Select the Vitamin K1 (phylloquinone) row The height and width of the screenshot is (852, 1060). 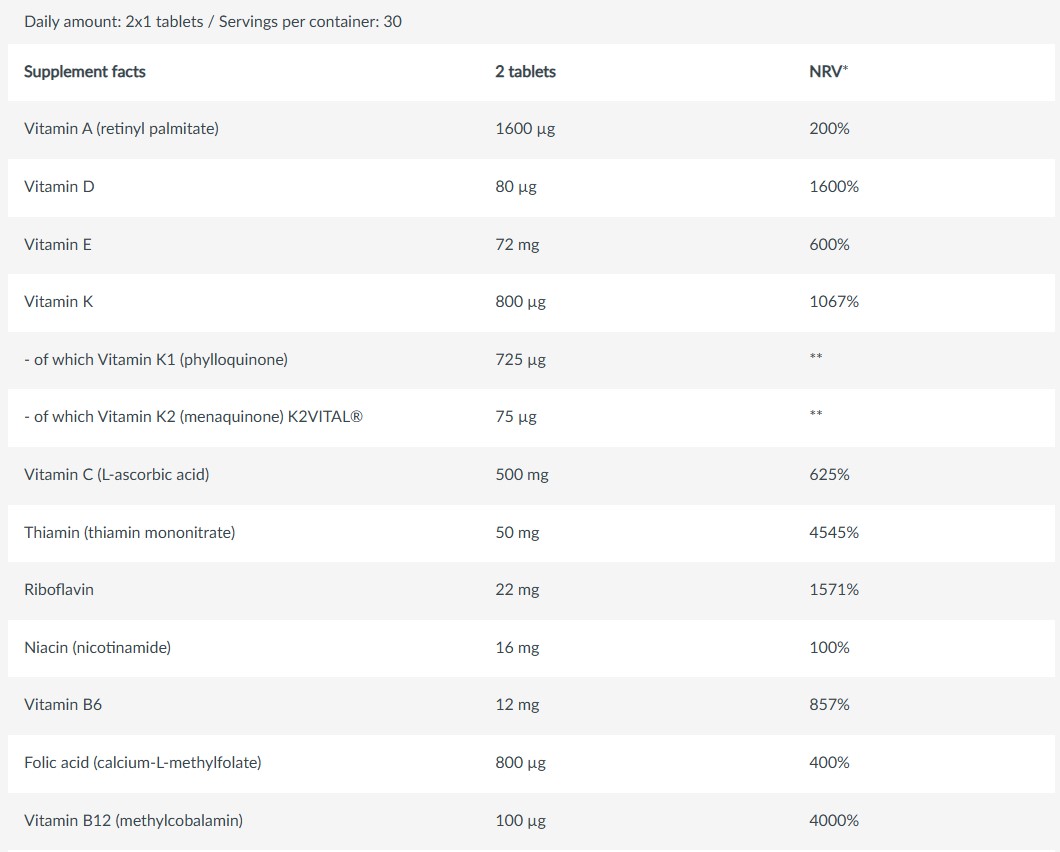coord(531,360)
